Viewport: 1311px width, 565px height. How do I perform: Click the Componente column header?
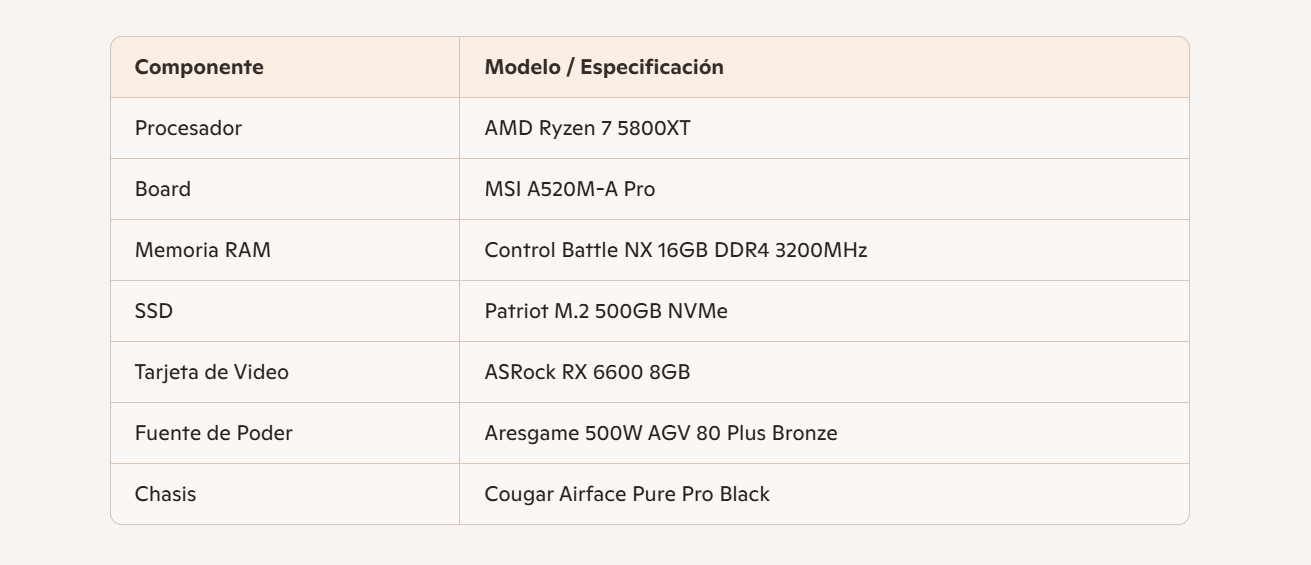pyautogui.click(x=199, y=68)
